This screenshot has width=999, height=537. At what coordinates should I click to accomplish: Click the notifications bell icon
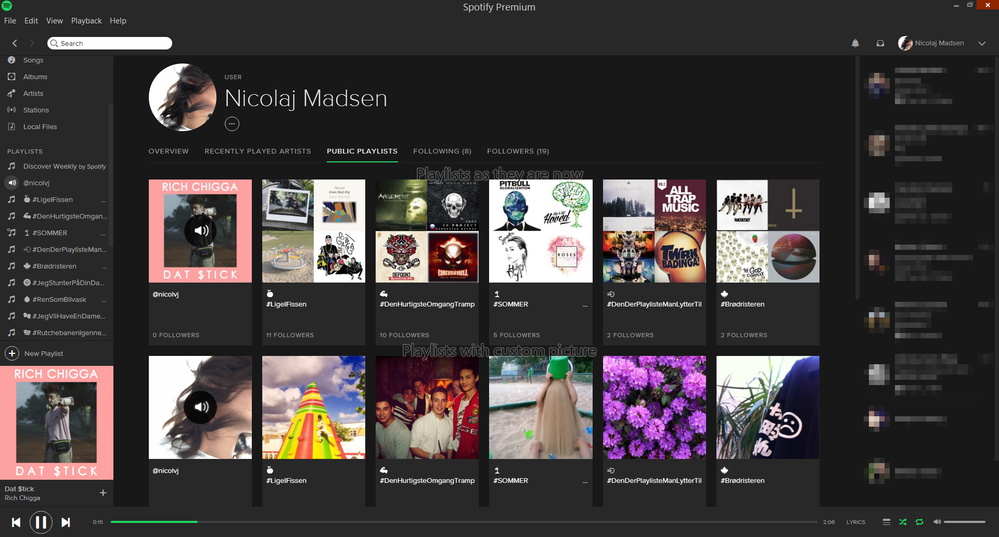tap(855, 43)
